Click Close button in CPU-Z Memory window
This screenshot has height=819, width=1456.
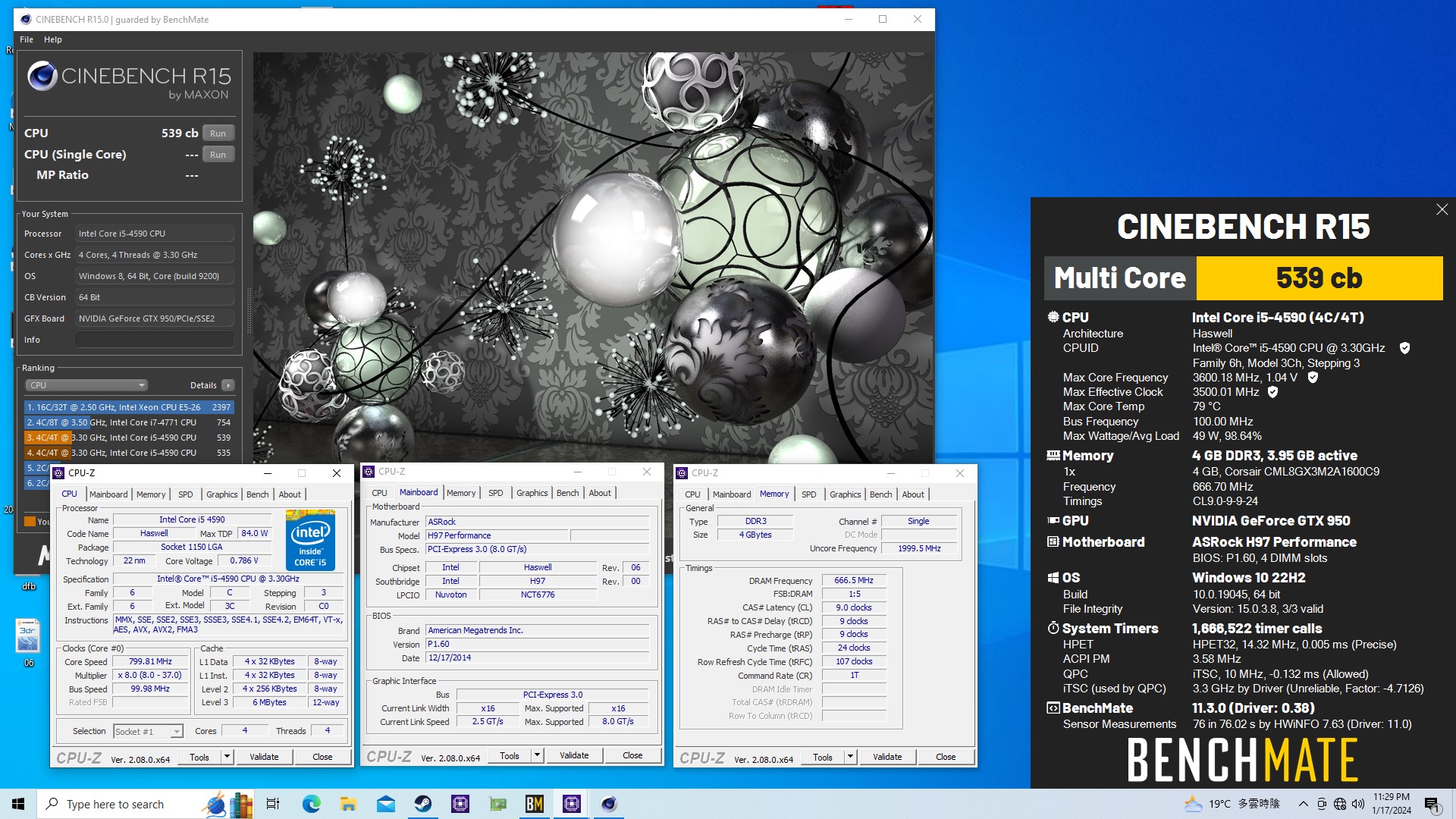(x=946, y=757)
